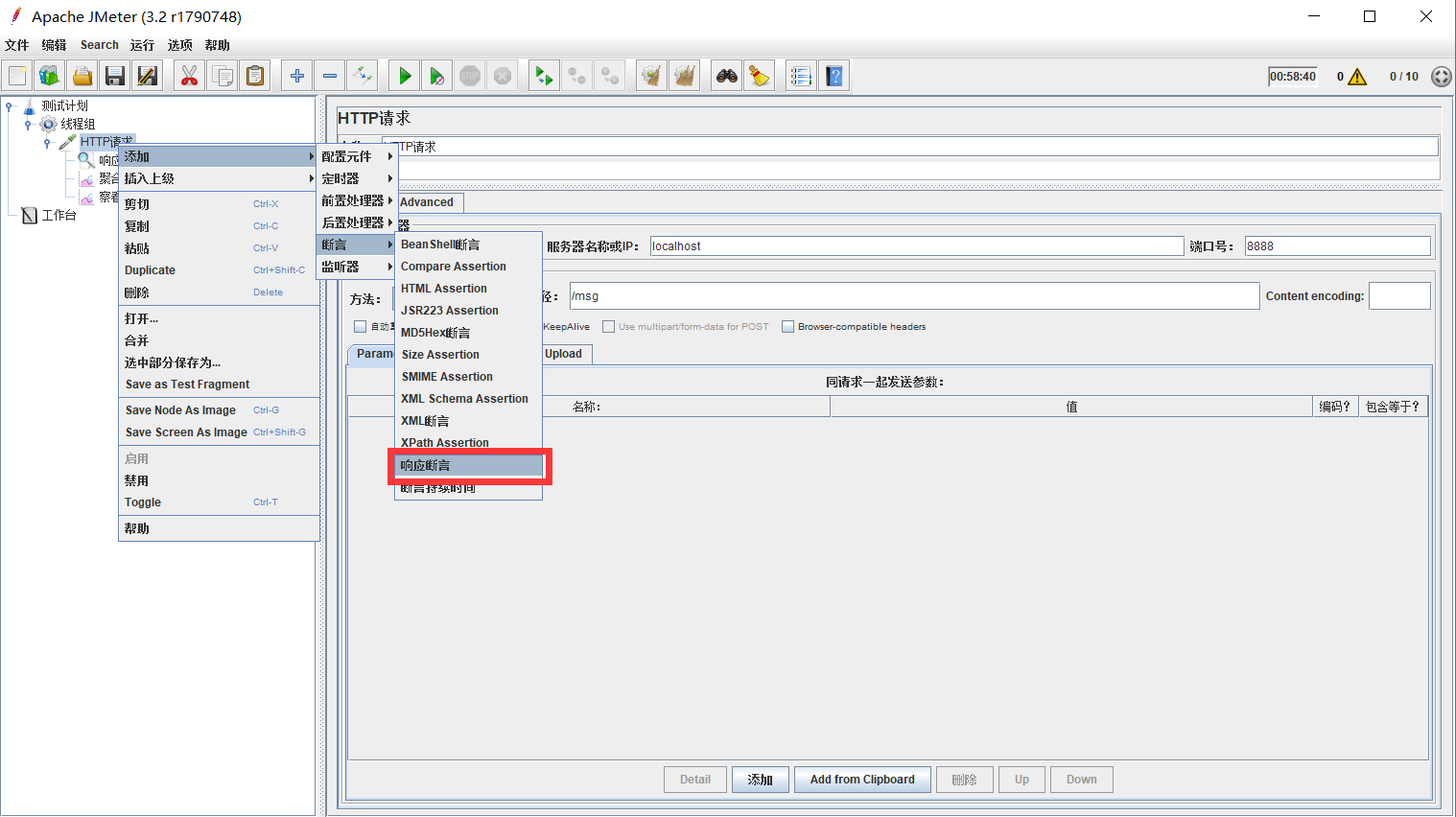Open the 运行 menu

(142, 45)
